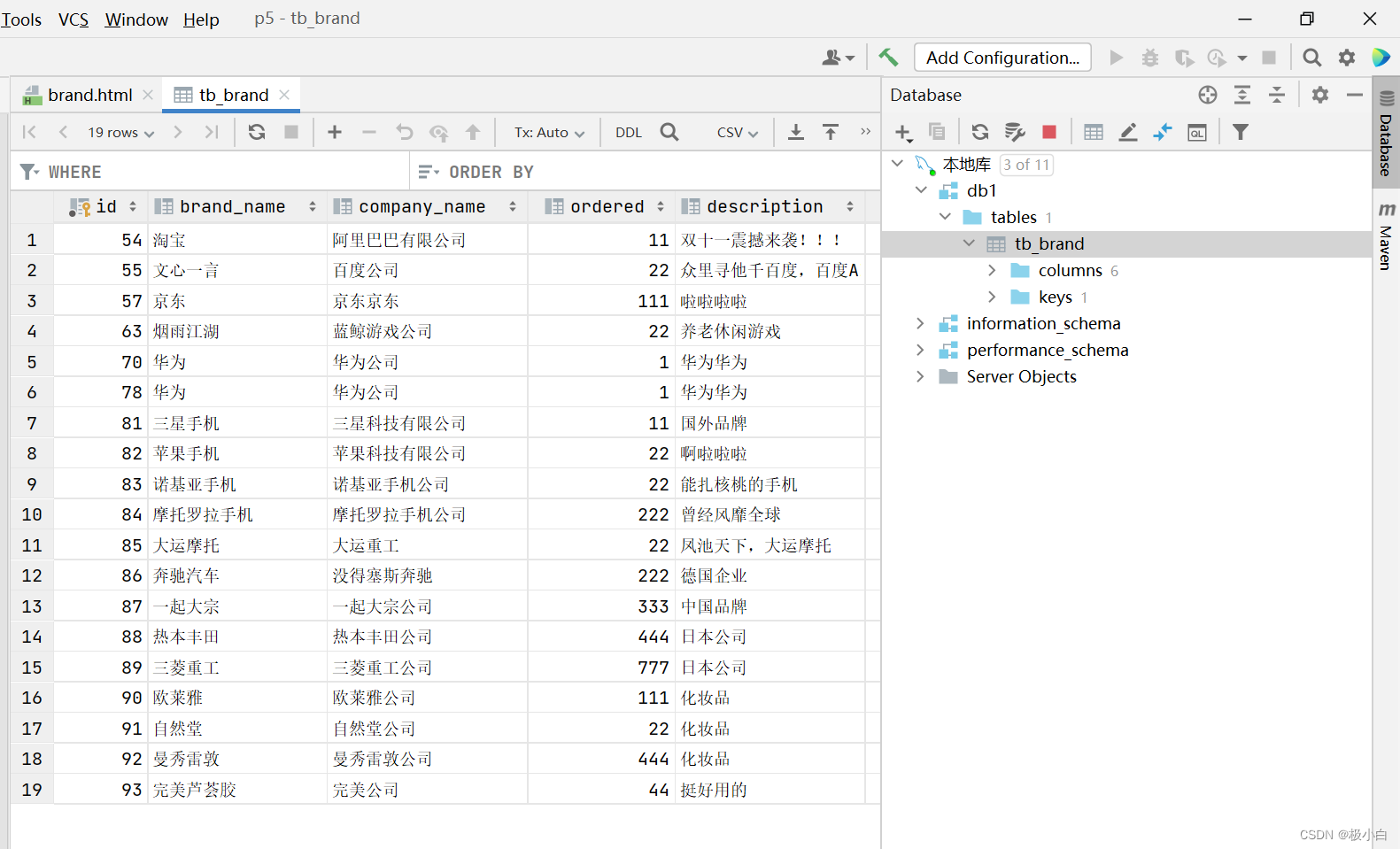
Task: Delete row using minus icon
Action: pyautogui.click(x=369, y=132)
